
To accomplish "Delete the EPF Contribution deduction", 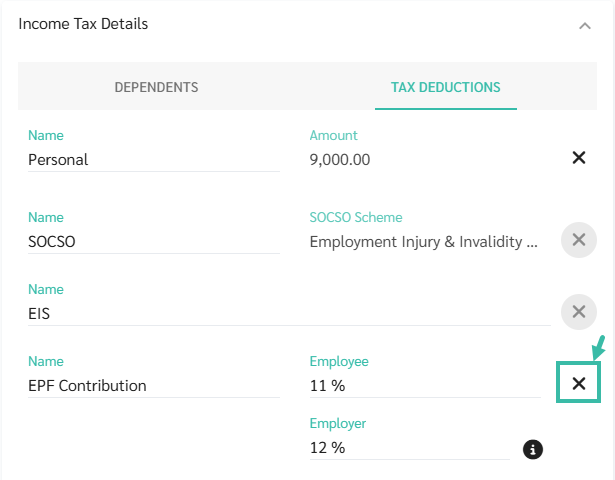I will tap(578, 383).
